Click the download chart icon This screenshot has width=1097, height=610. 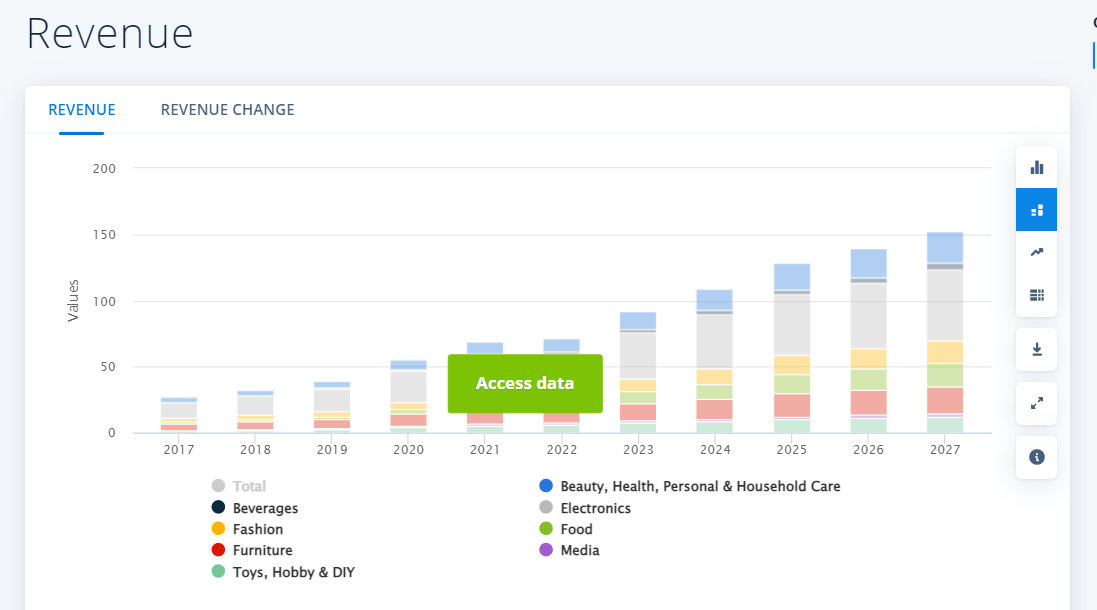tap(1036, 349)
